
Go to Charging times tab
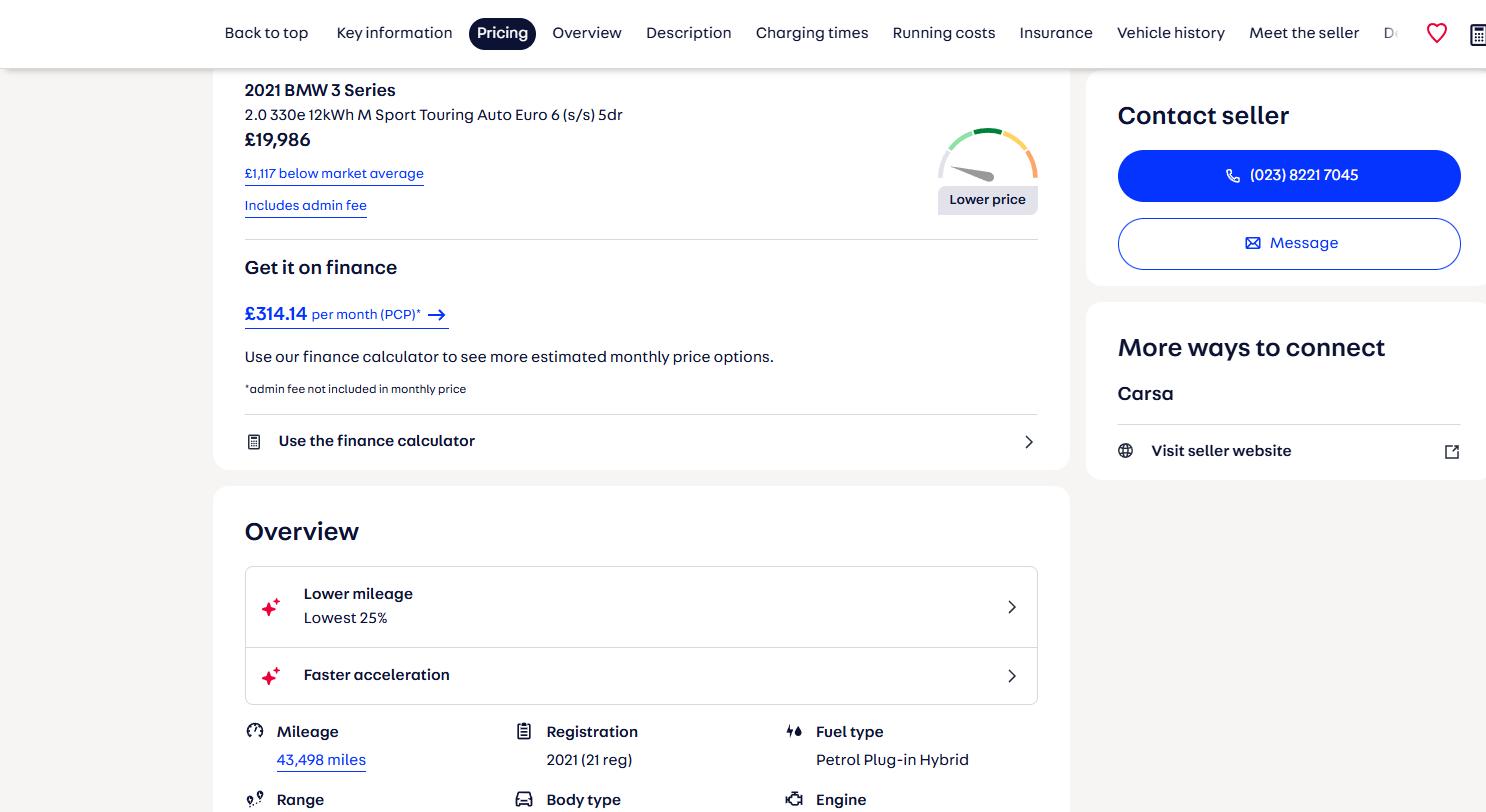(812, 33)
